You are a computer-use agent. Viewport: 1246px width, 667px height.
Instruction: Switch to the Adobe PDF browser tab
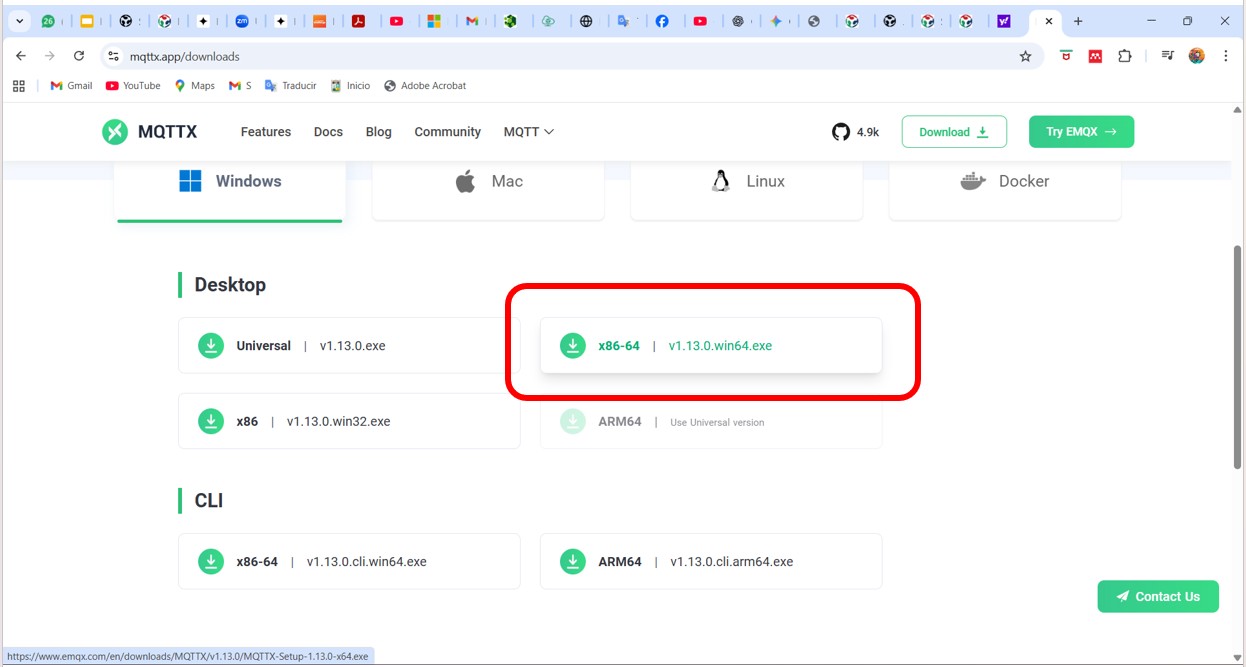coord(358,21)
